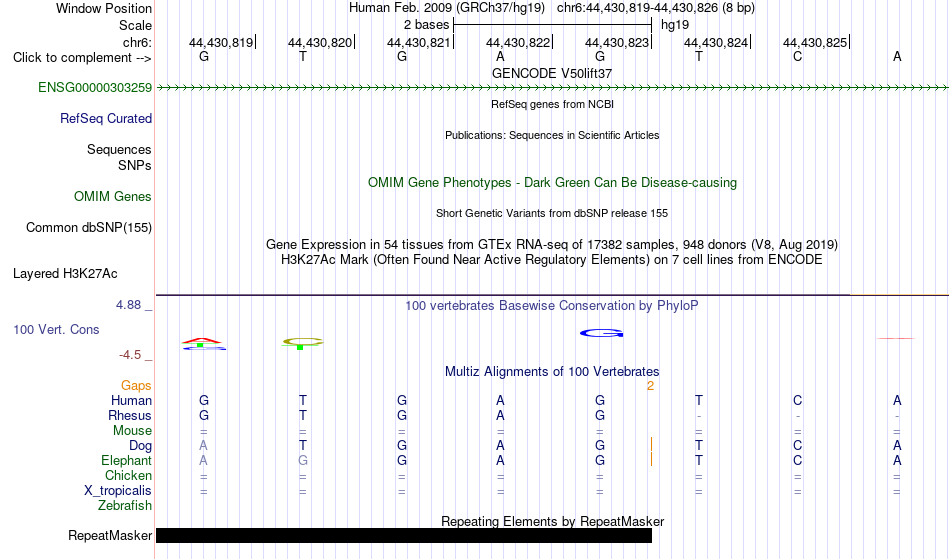Click the Window Position label

pyautogui.click(x=104, y=8)
